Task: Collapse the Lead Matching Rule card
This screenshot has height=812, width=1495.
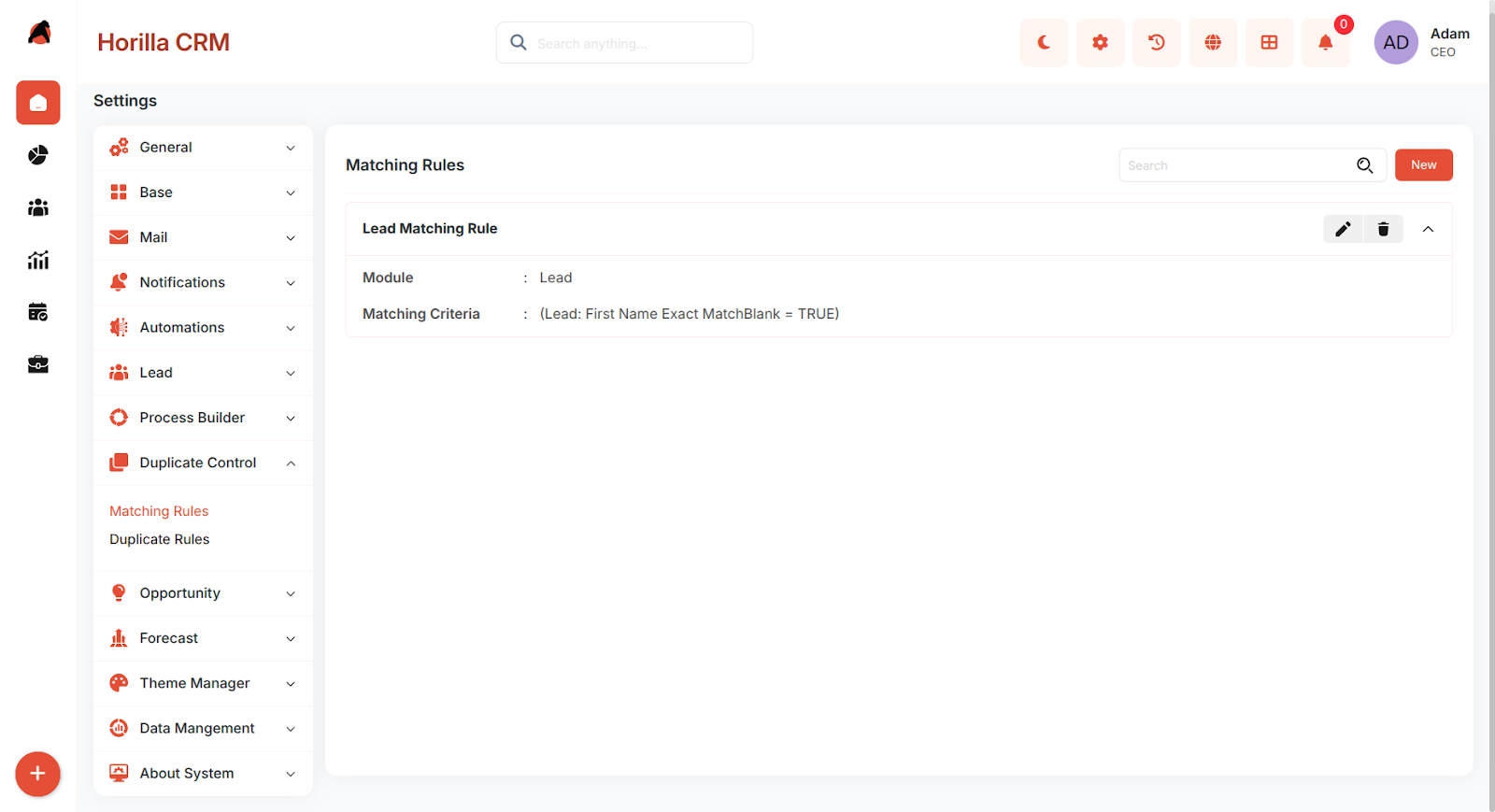Action: (x=1428, y=229)
